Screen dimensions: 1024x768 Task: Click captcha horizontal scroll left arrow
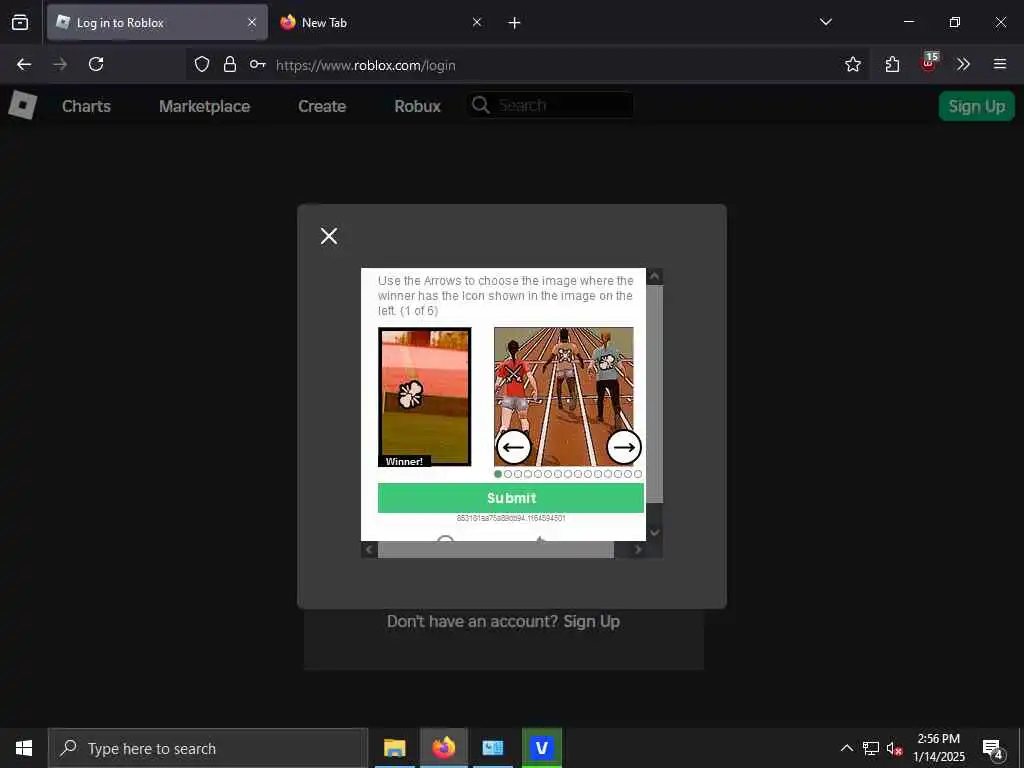(x=370, y=550)
